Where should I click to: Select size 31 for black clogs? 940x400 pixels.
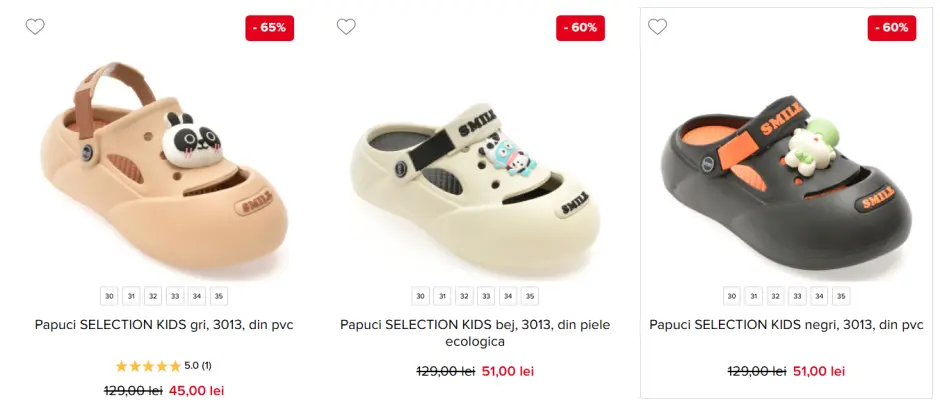tap(753, 296)
